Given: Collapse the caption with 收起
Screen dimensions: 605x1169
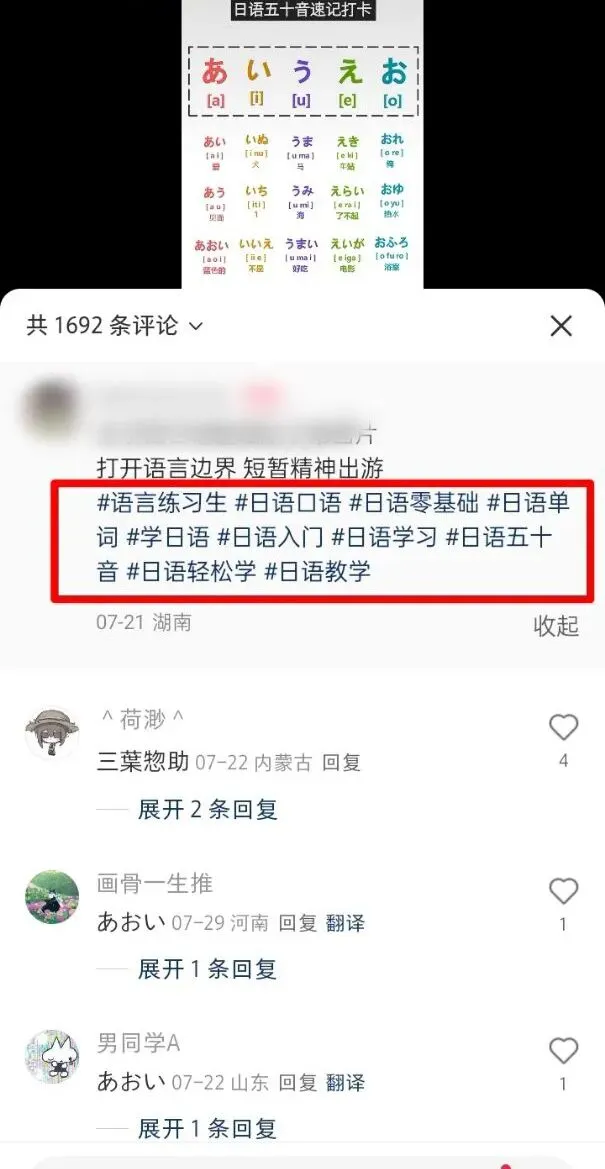Looking at the screenshot, I should (556, 626).
